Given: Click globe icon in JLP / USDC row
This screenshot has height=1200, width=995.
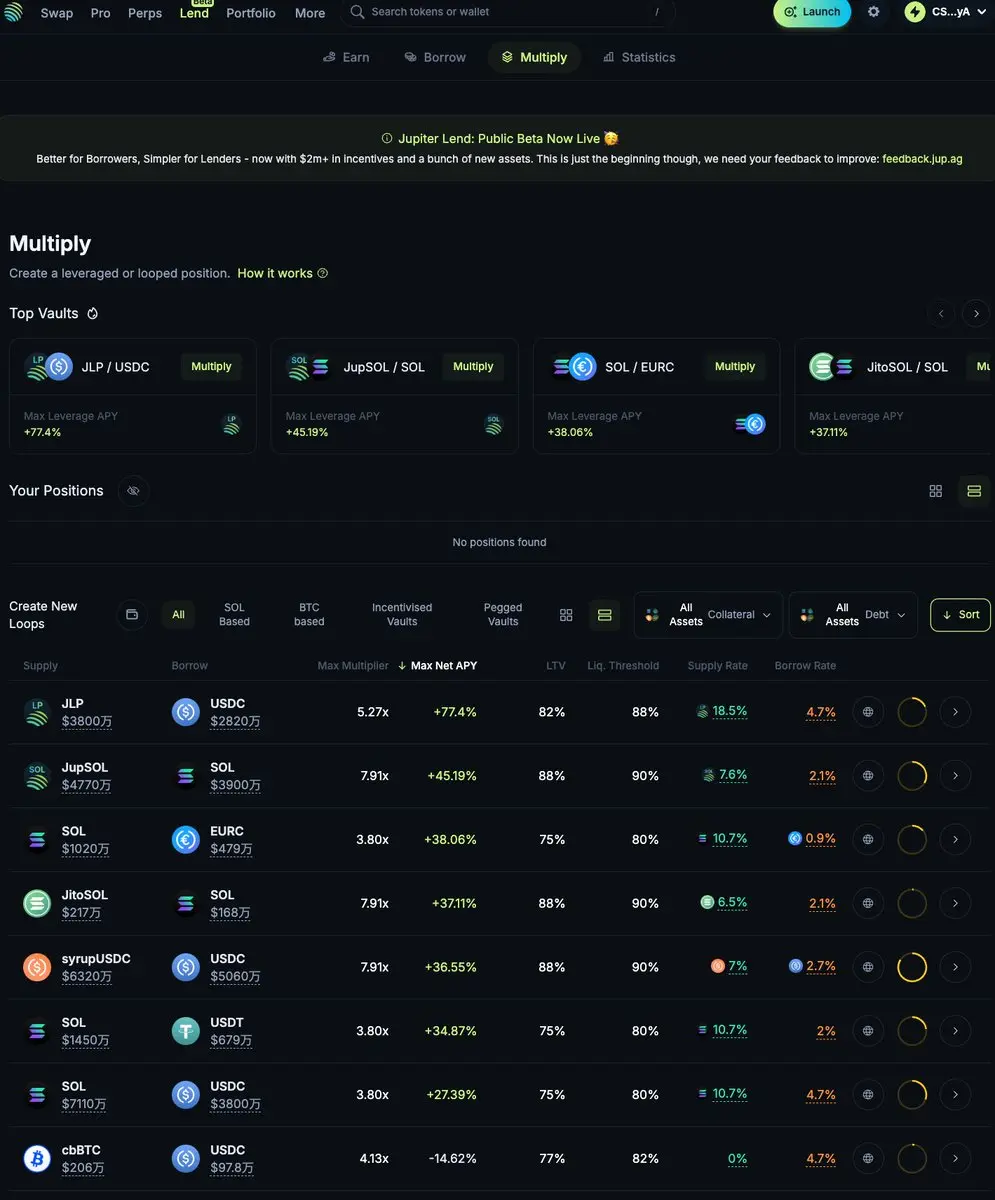Looking at the screenshot, I should coord(868,712).
